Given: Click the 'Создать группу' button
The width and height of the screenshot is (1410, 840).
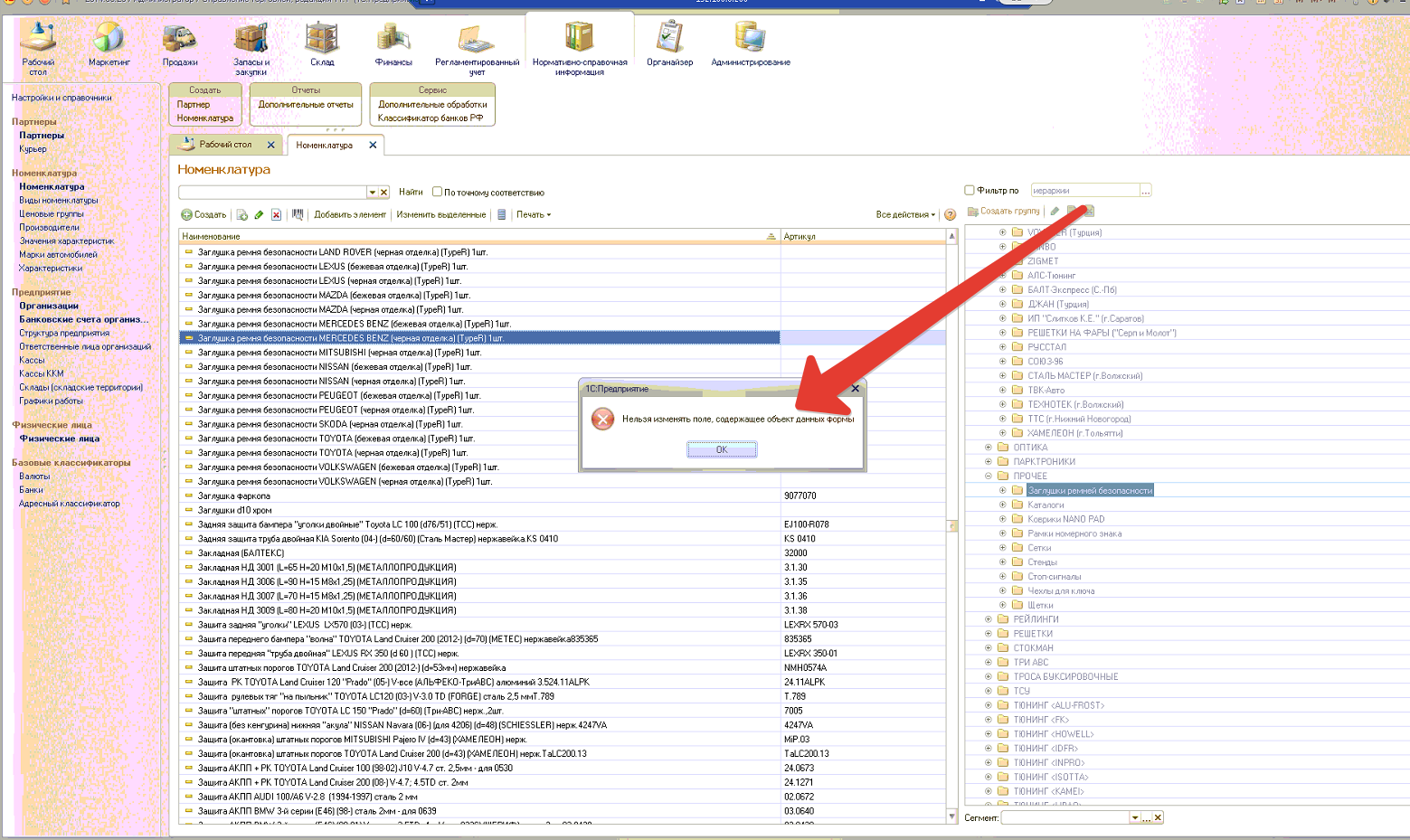Looking at the screenshot, I should [1004, 212].
